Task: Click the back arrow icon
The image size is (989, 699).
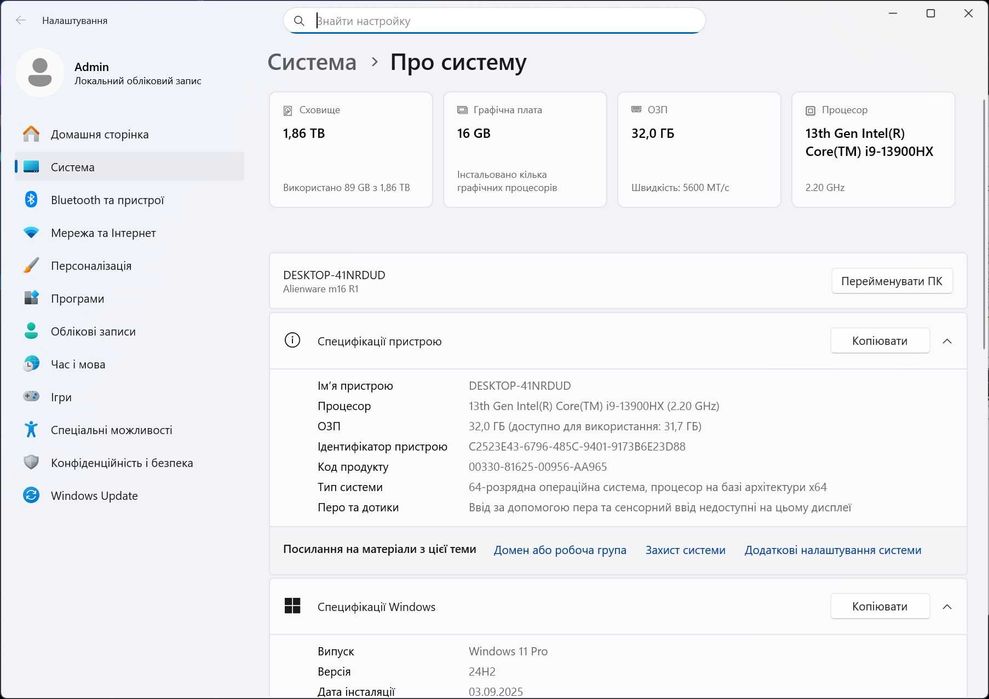Action: [x=21, y=20]
